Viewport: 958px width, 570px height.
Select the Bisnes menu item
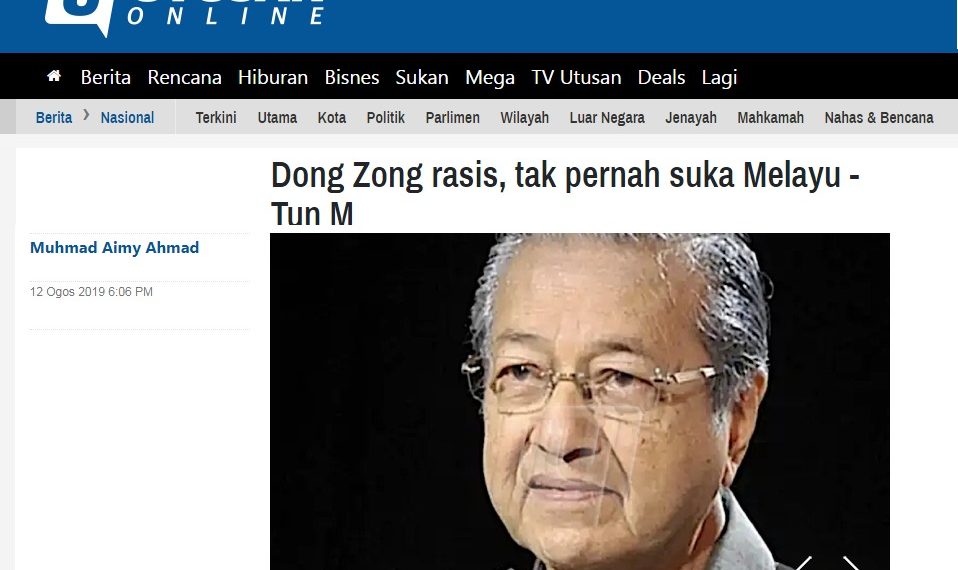(352, 77)
